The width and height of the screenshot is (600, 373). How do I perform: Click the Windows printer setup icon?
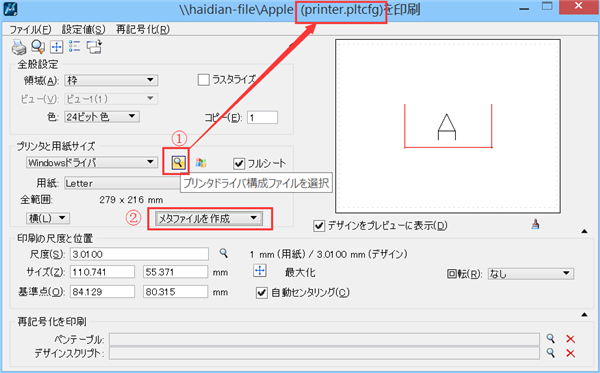pyautogui.click(x=201, y=163)
